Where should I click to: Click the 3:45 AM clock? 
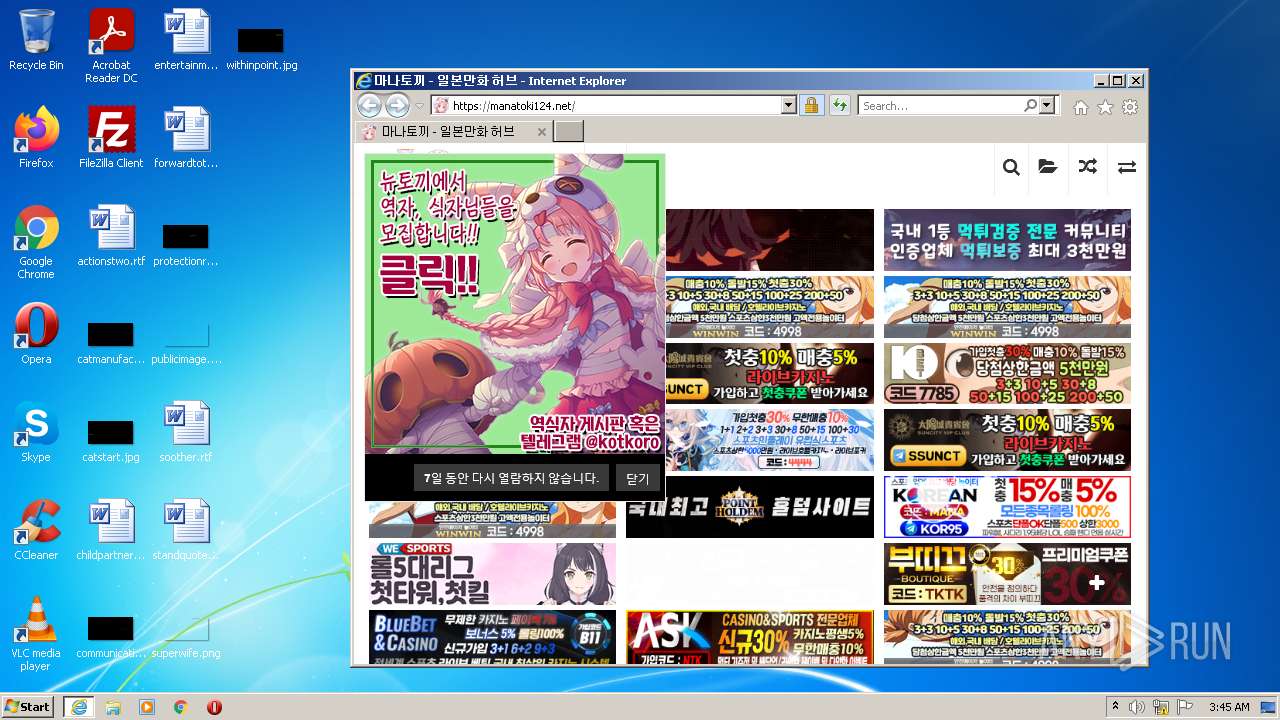coord(1229,707)
